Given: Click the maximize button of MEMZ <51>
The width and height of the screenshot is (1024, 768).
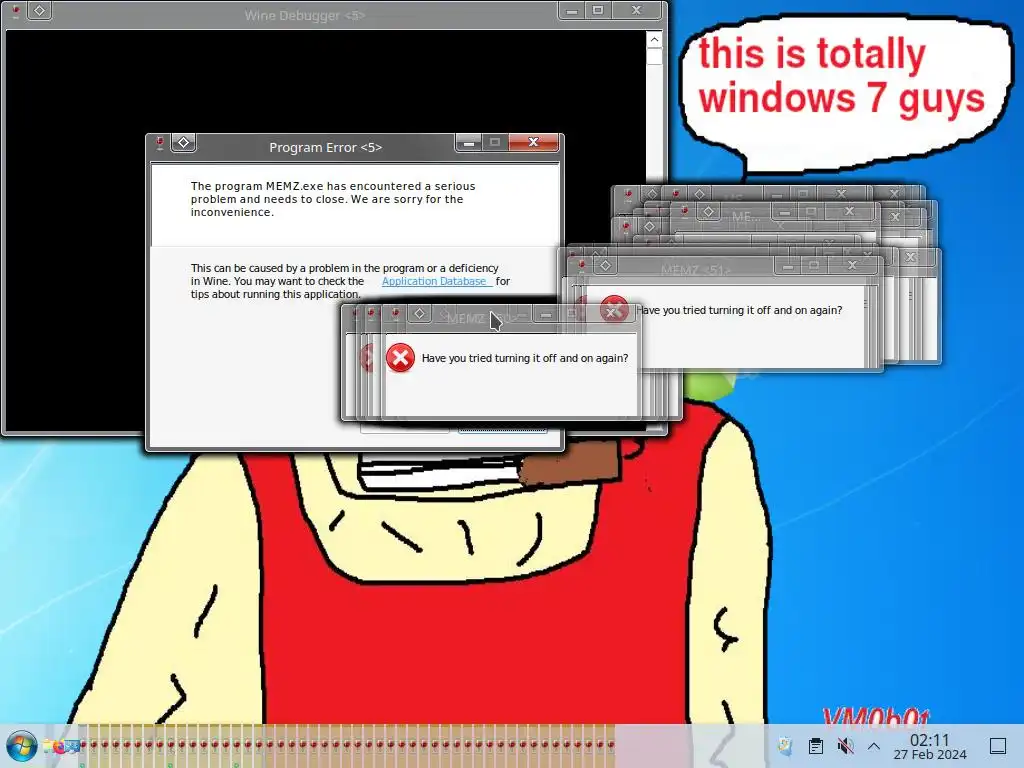Looking at the screenshot, I should point(814,265).
